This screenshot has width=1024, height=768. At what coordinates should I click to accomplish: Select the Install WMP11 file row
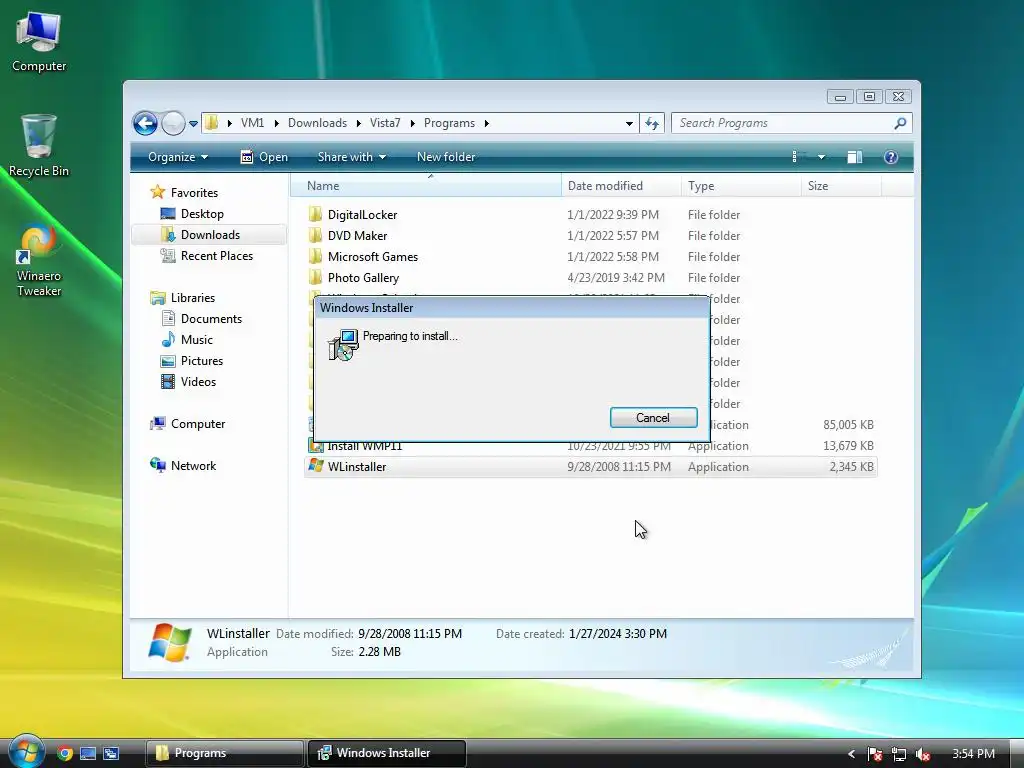[590, 446]
